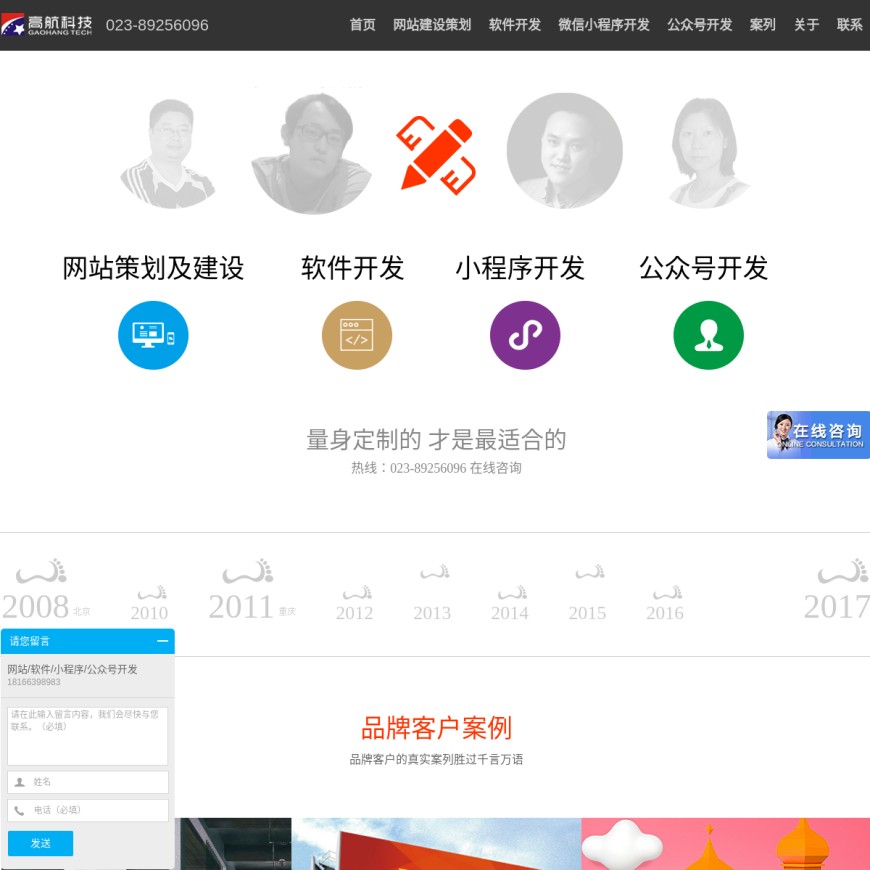Screen dimensions: 870x870
Task: Open the 微信小程序开发 menu item
Action: pos(604,25)
